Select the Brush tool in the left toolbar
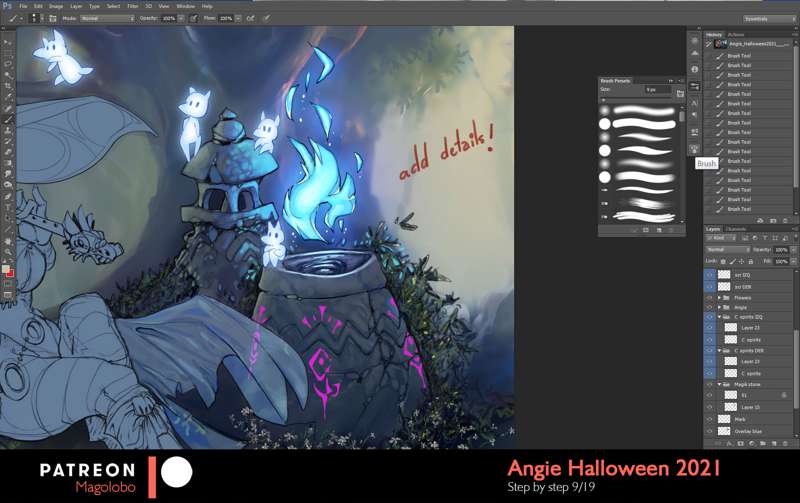The height and width of the screenshot is (503, 800). tap(8, 119)
